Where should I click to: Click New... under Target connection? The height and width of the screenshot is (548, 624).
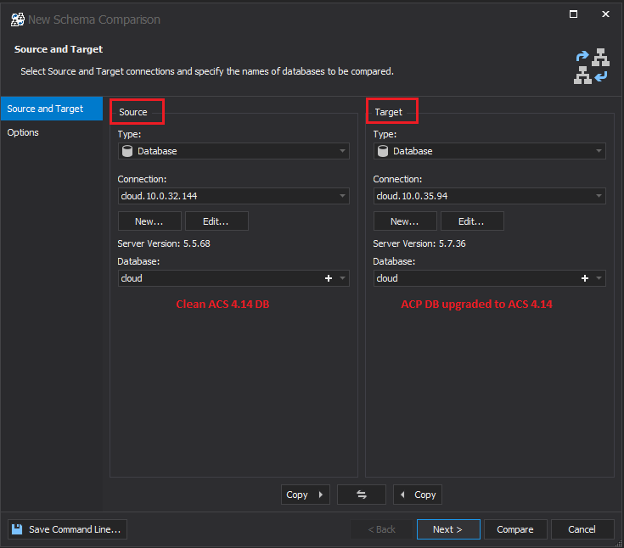405,221
